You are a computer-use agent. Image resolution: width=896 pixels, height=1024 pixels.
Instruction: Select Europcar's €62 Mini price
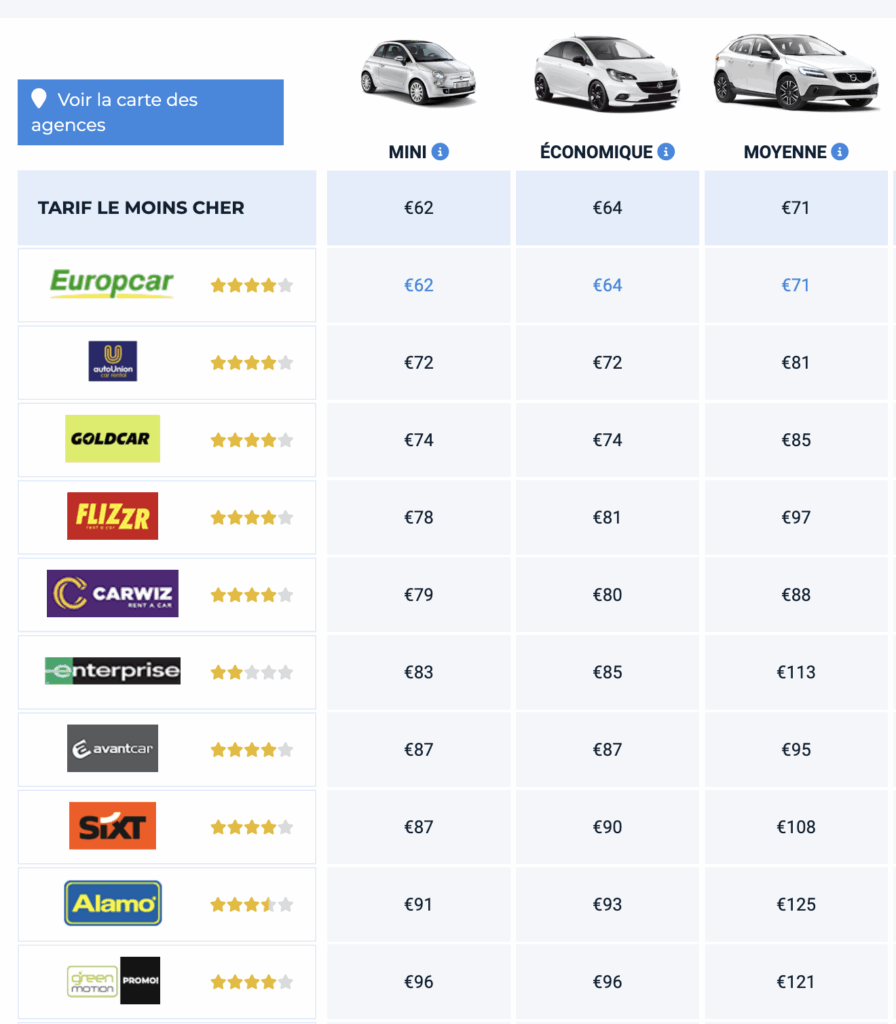[419, 285]
